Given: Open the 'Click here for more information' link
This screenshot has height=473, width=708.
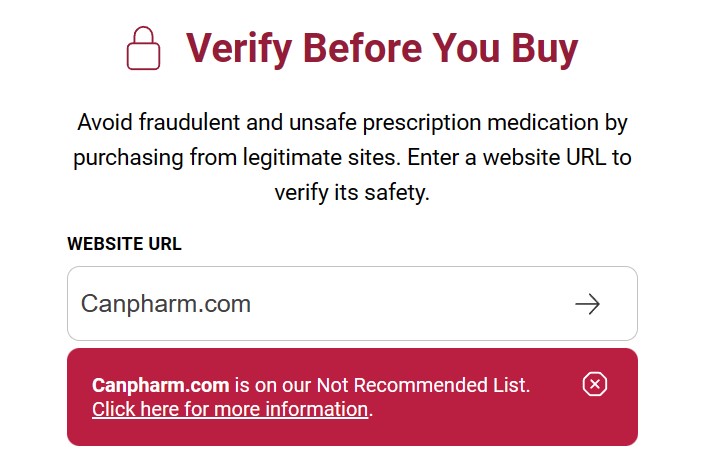Looking at the screenshot, I should 230,409.
